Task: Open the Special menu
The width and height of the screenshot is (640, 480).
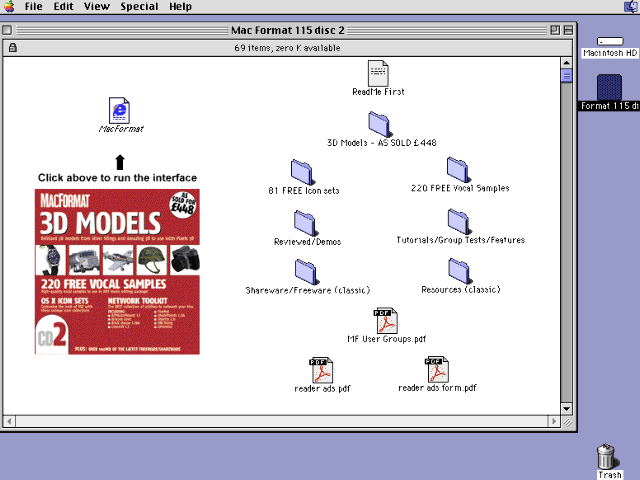Action: click(x=139, y=7)
